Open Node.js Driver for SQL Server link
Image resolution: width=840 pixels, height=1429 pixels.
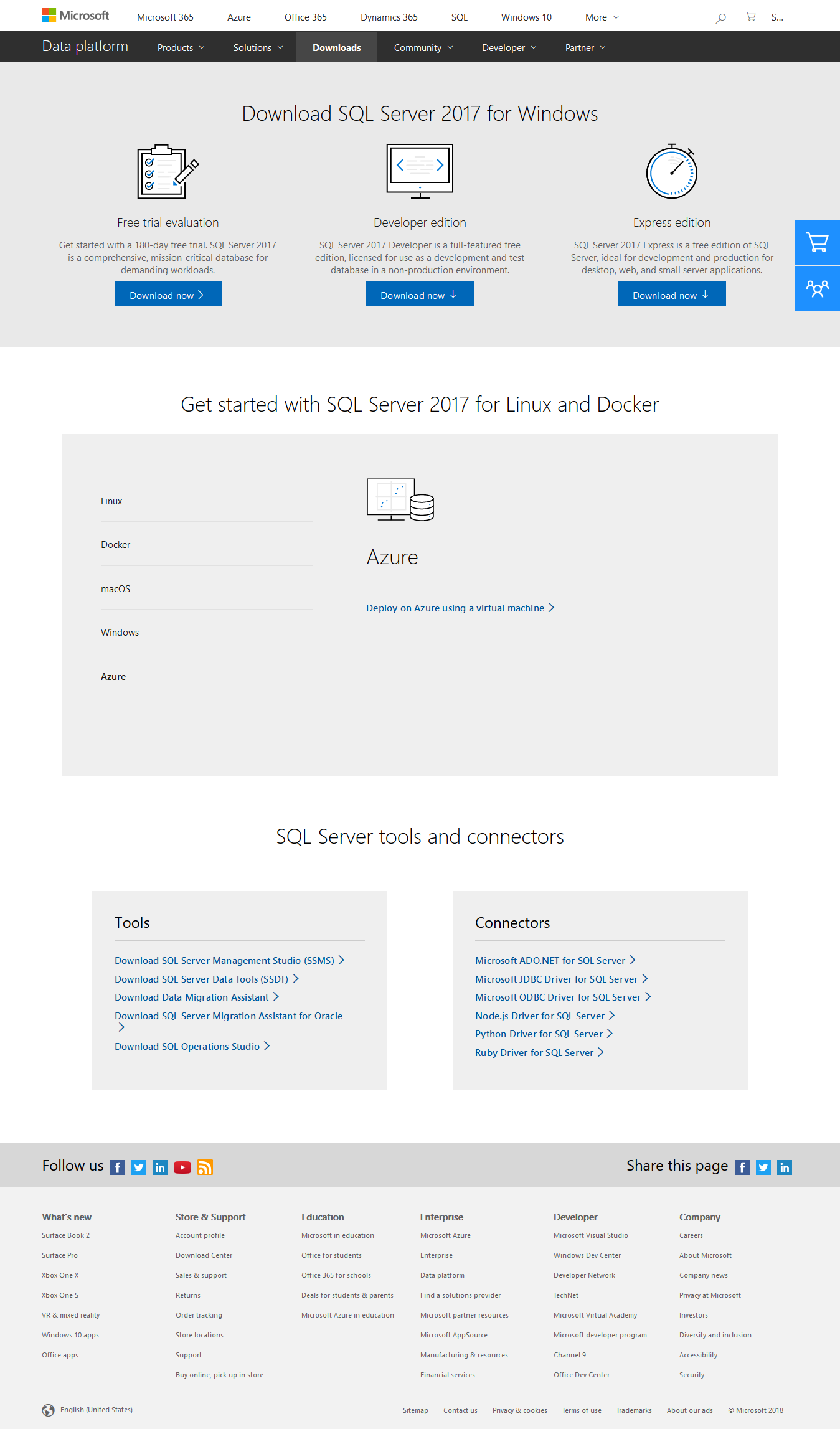[x=545, y=1016]
